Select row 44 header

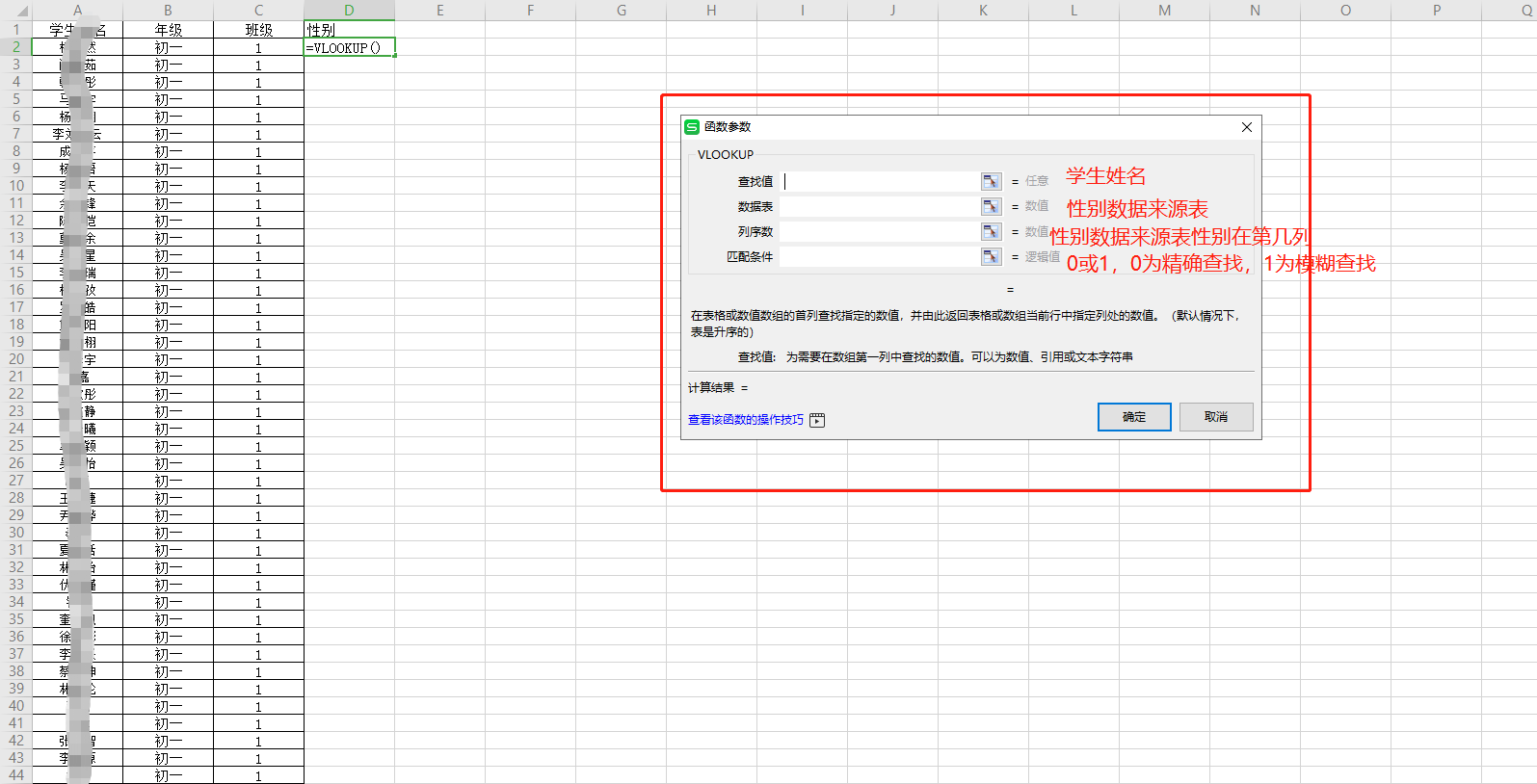click(x=15, y=775)
